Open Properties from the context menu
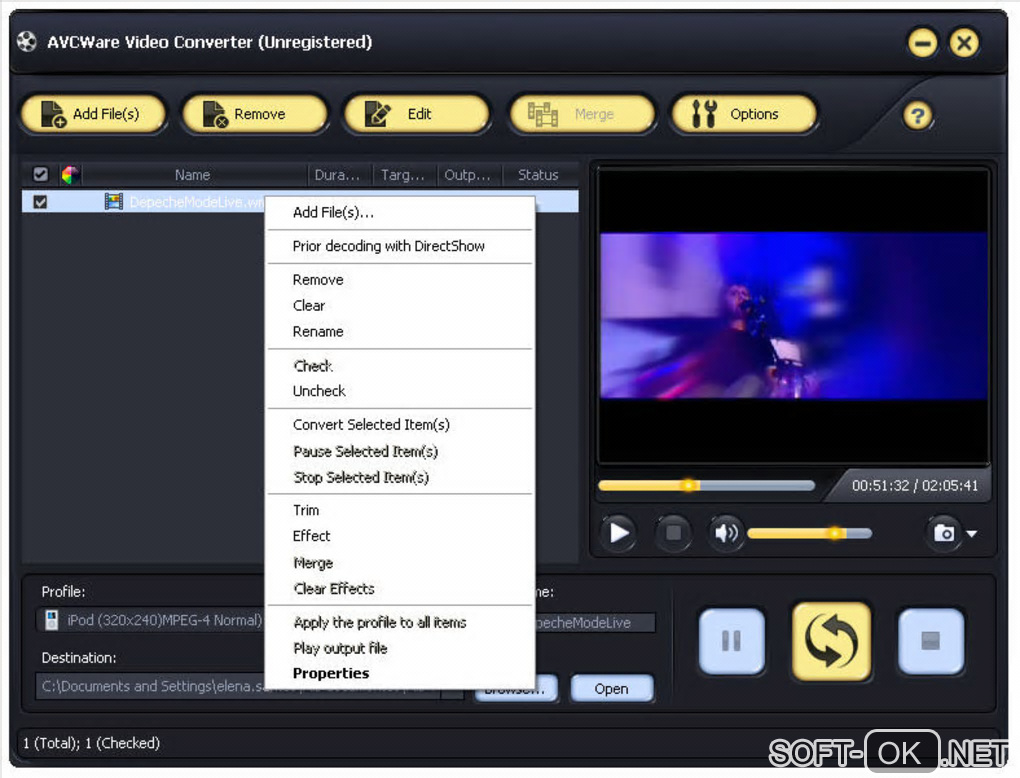1020x778 pixels. [400, 673]
